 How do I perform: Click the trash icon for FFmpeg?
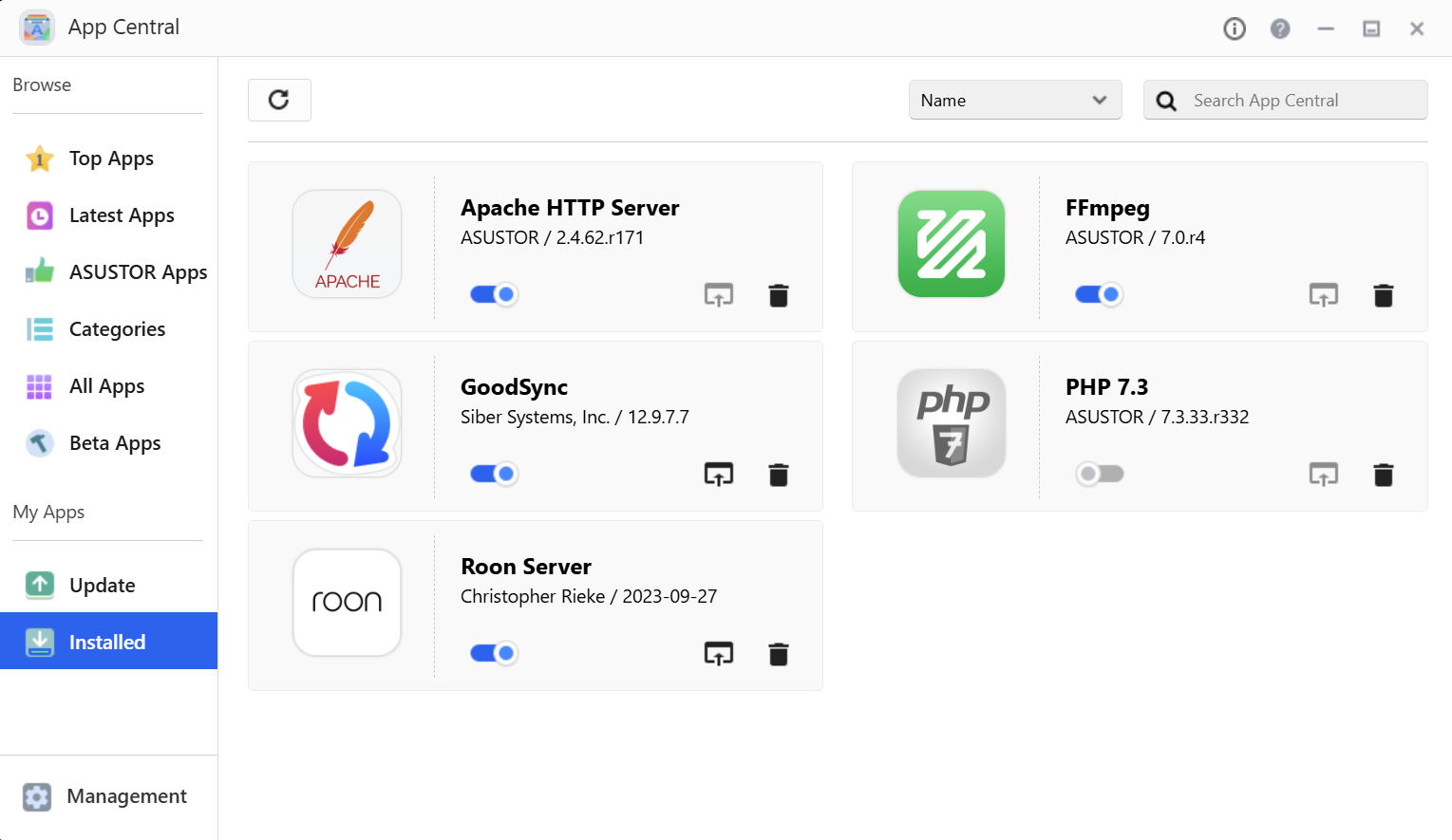[1383, 295]
